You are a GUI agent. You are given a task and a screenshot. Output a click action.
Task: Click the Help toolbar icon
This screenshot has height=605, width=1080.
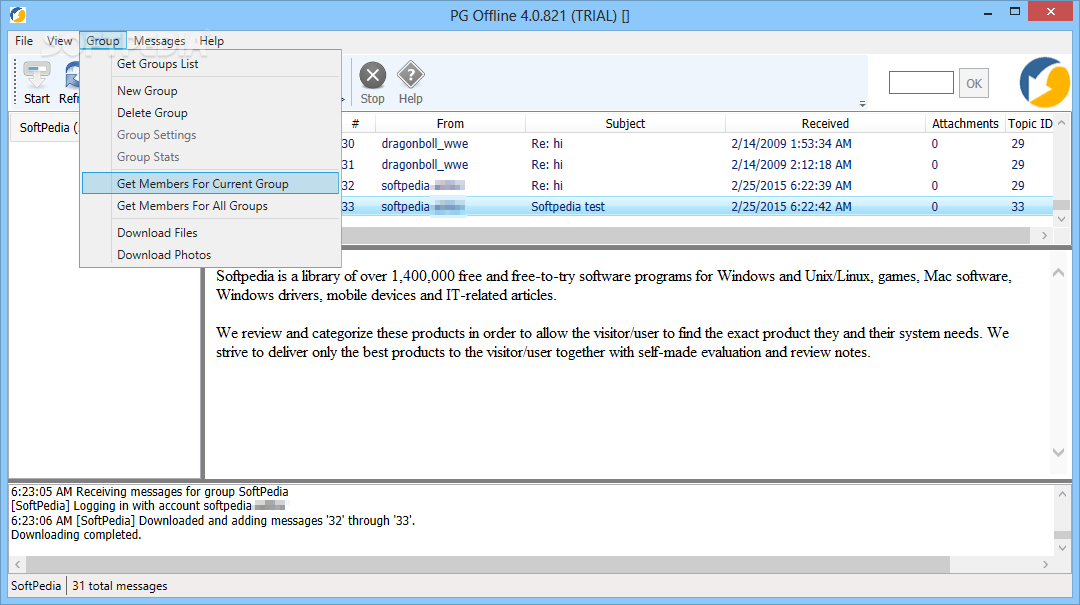point(411,82)
